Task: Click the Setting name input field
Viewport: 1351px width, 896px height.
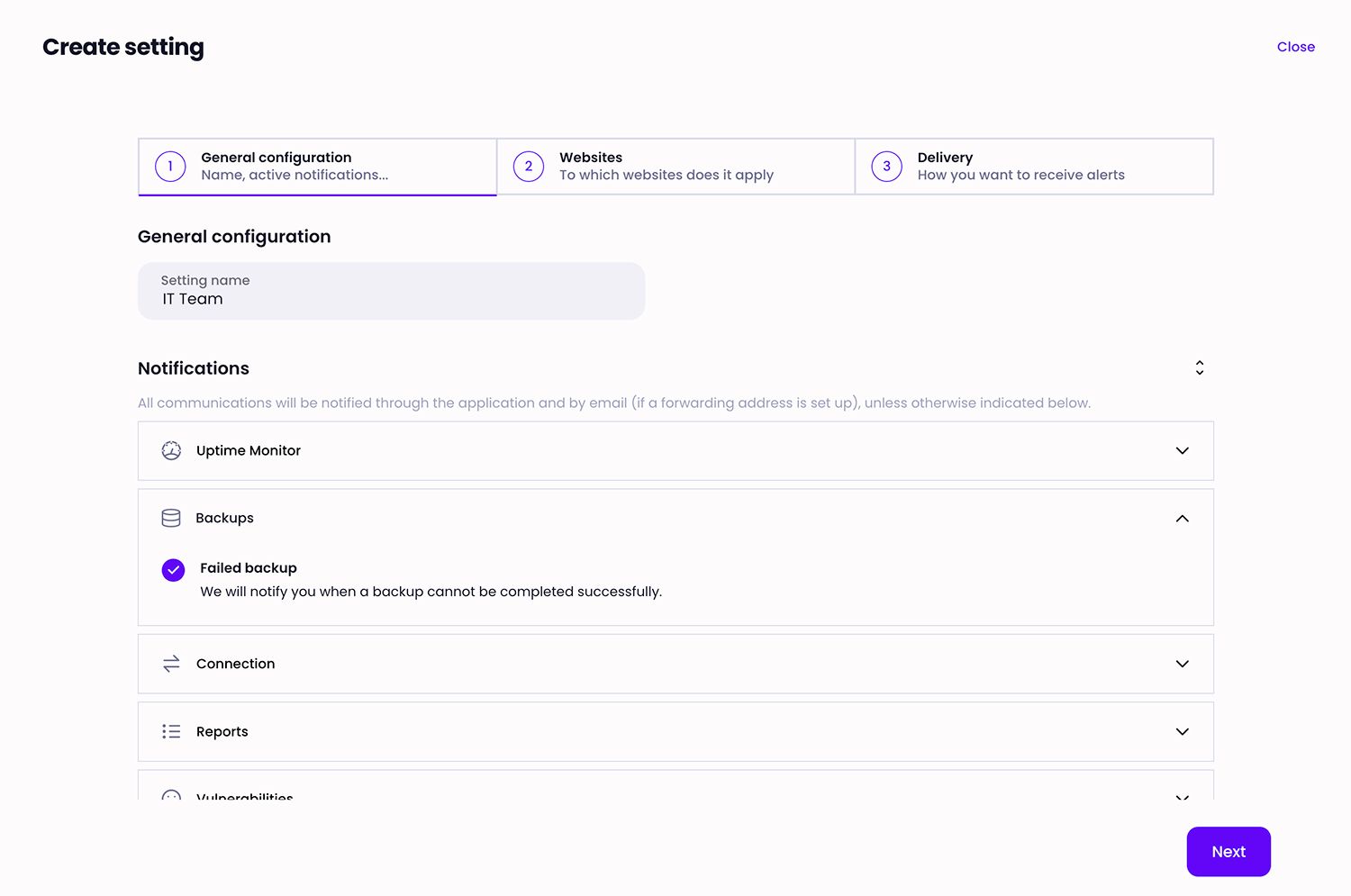Action: click(391, 298)
